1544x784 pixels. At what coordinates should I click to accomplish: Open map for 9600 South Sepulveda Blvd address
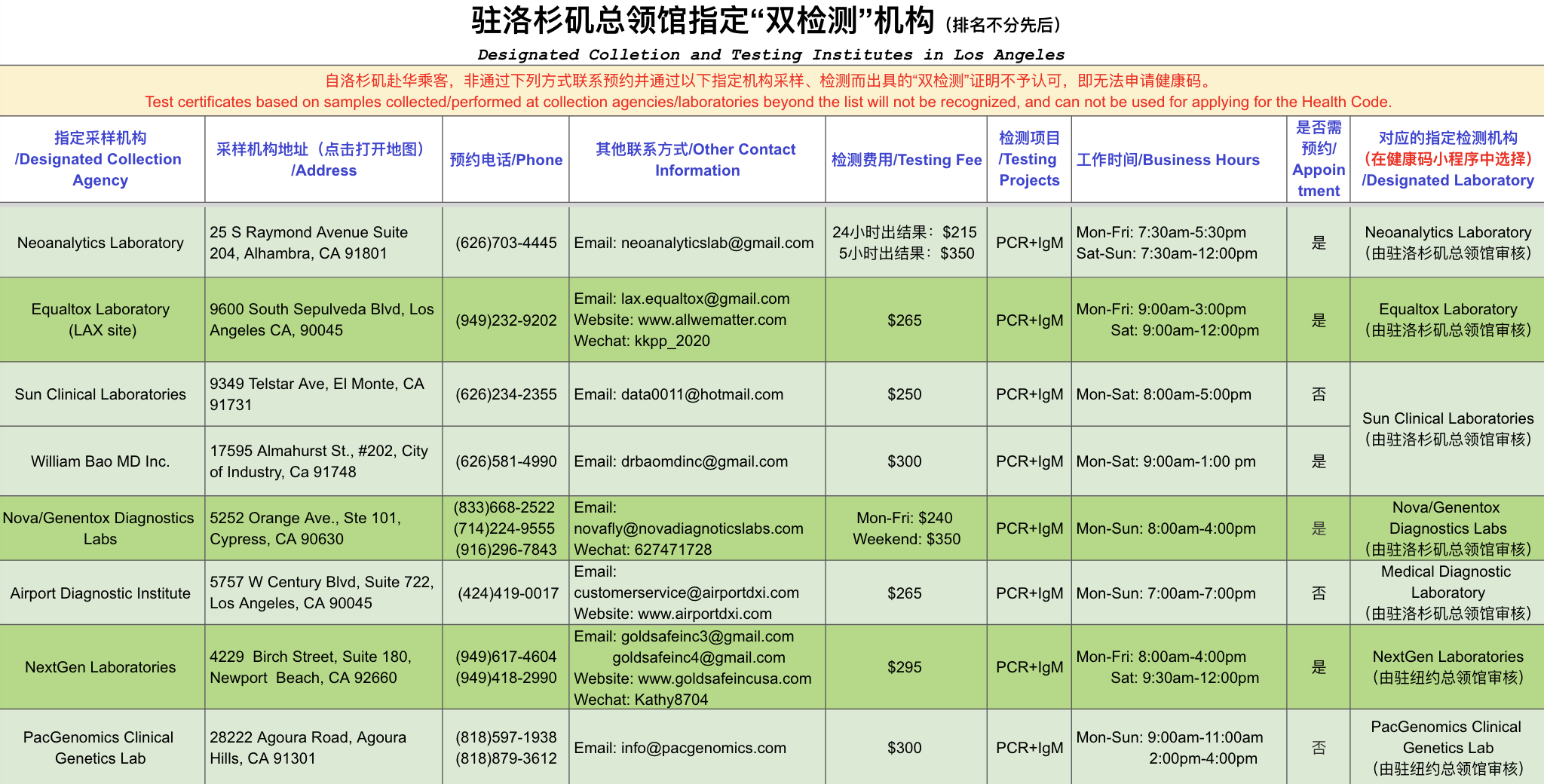coord(322,320)
